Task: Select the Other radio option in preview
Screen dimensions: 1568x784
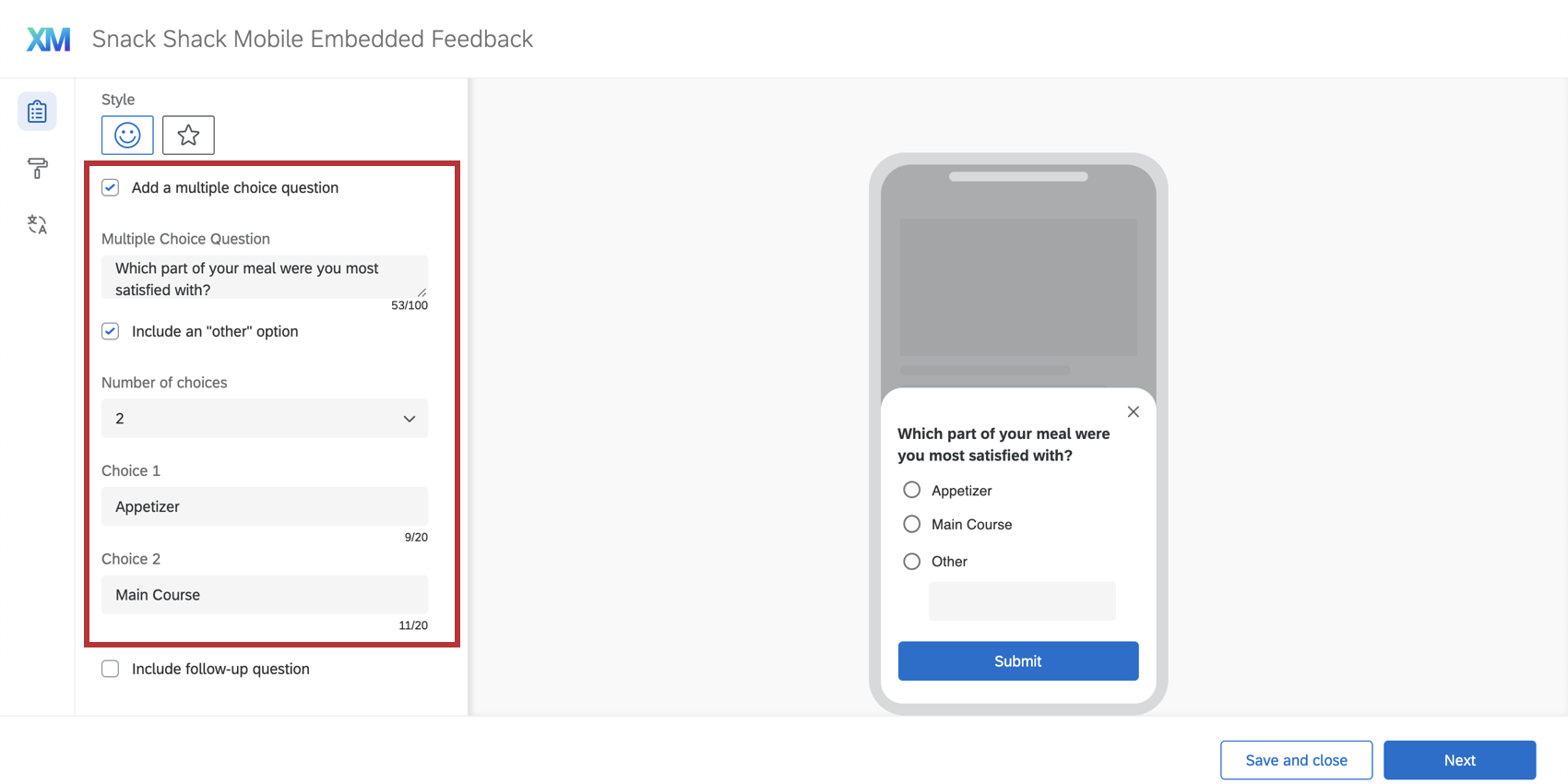Action: (911, 561)
